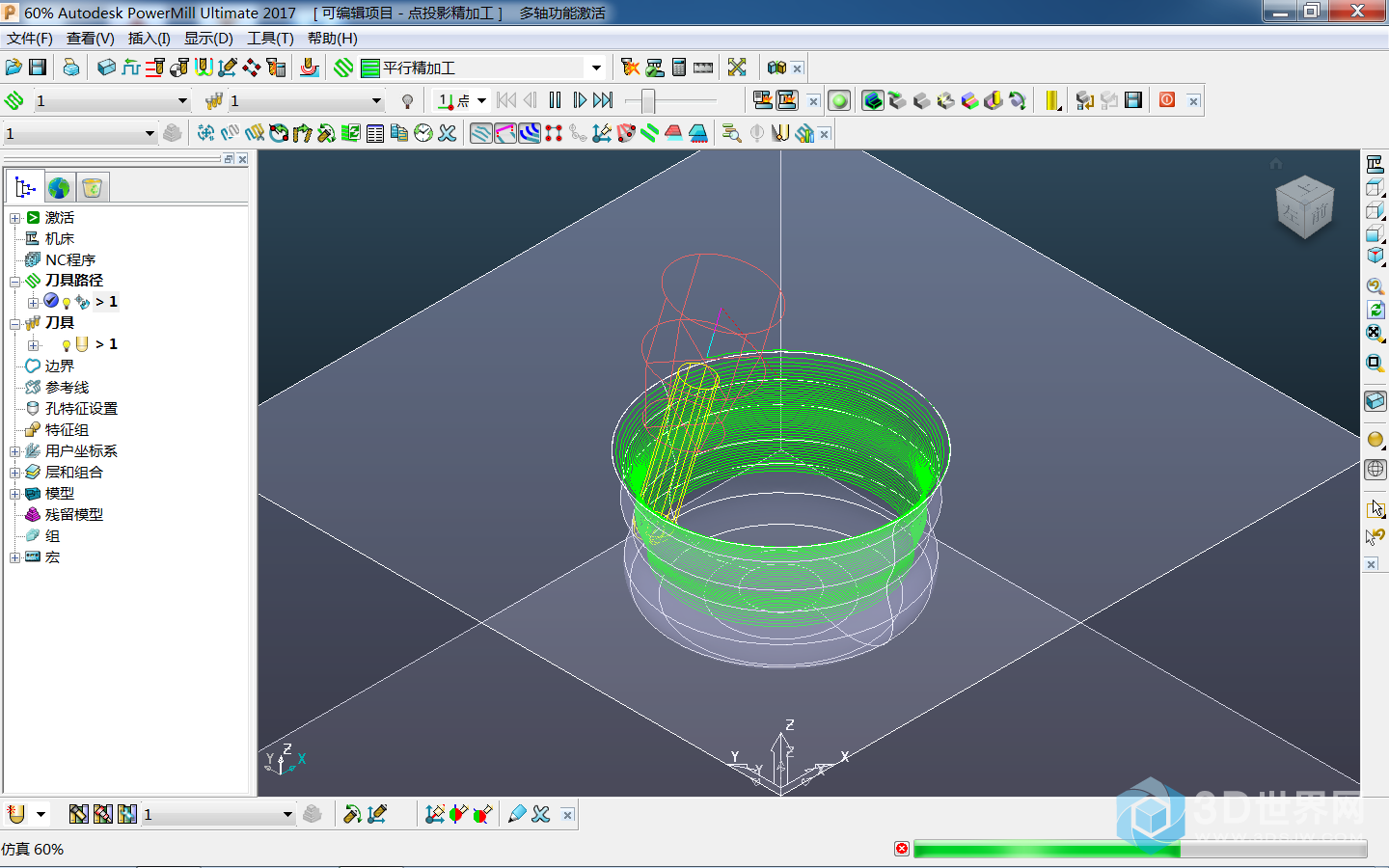
Task: Pause the simulation
Action: click(x=555, y=100)
